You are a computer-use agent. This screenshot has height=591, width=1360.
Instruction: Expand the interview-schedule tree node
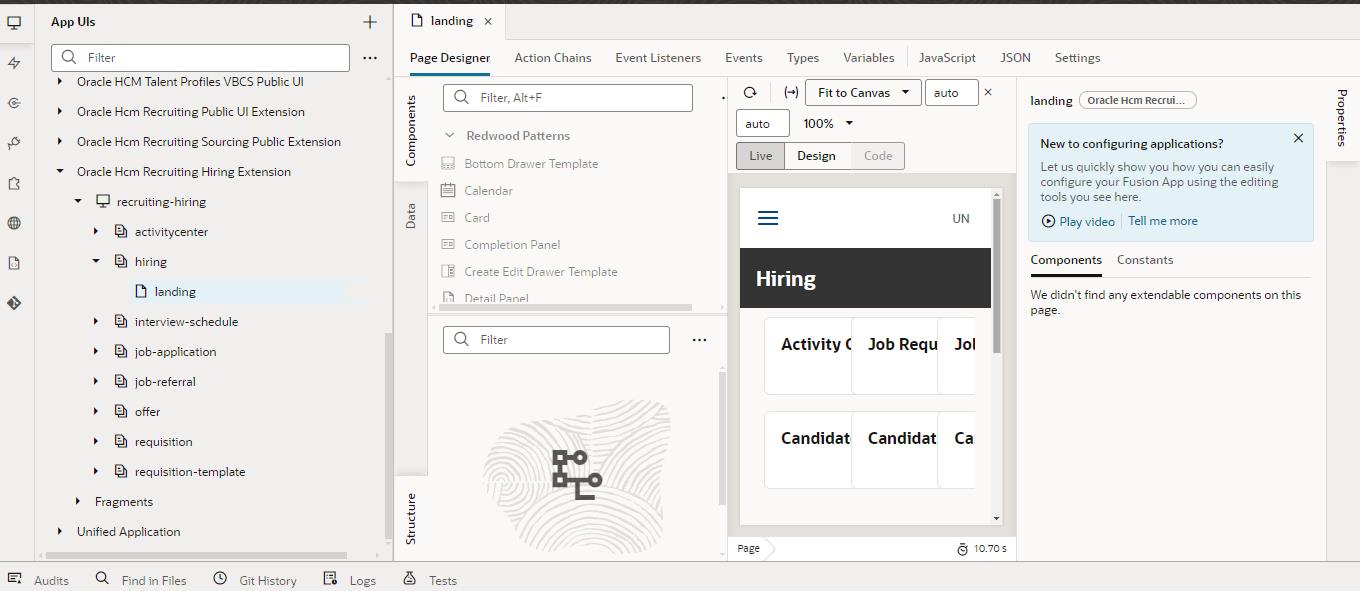(x=95, y=321)
